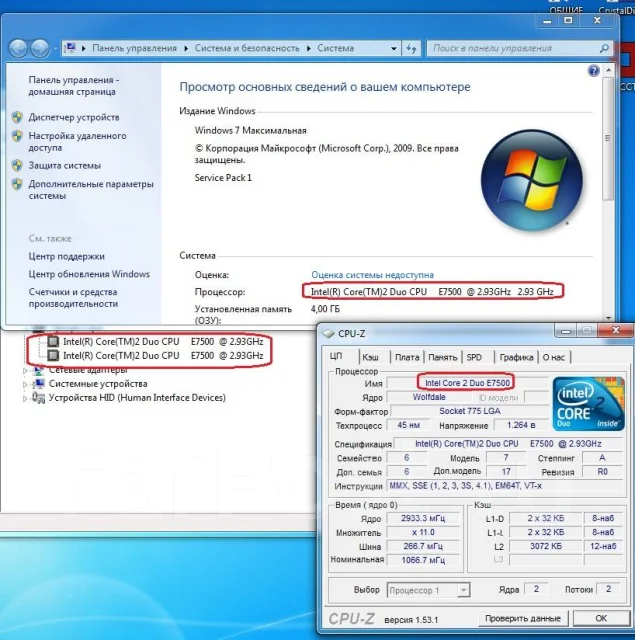Click the 266.7 мГц bus speed value
The height and width of the screenshot is (640, 635).
coord(423,546)
